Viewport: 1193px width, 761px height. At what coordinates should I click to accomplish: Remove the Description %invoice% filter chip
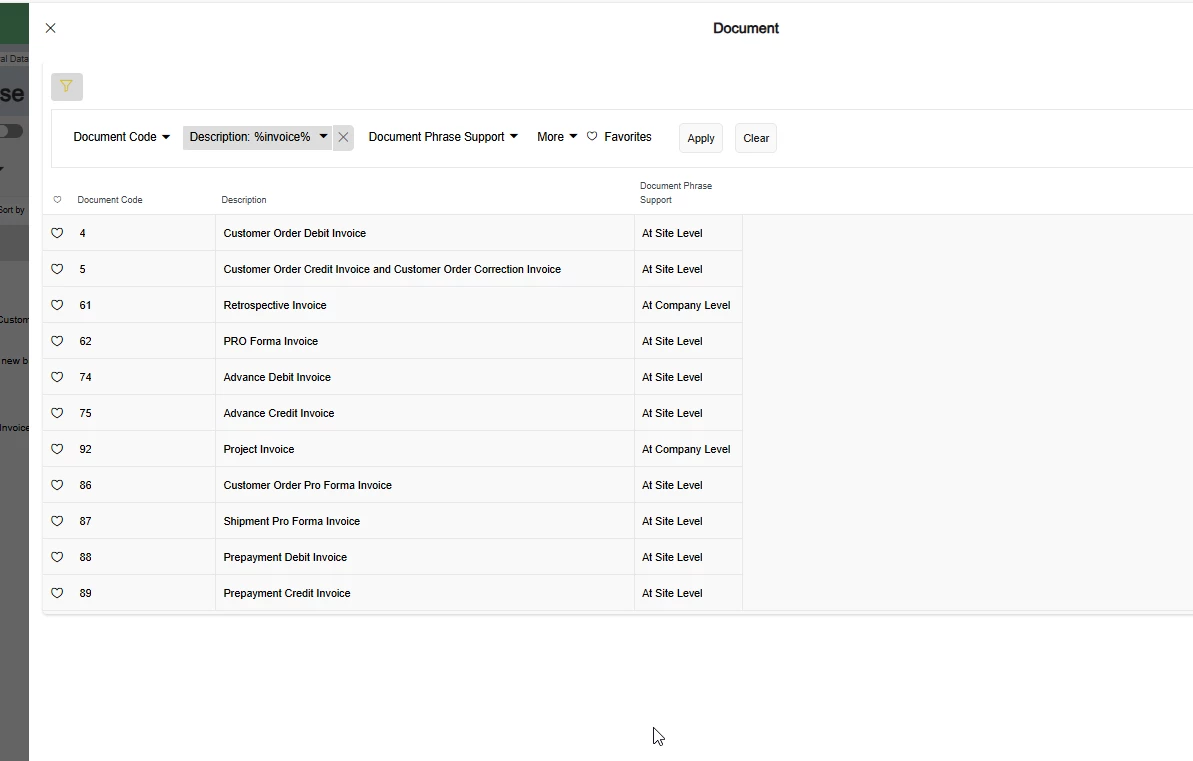pos(343,137)
